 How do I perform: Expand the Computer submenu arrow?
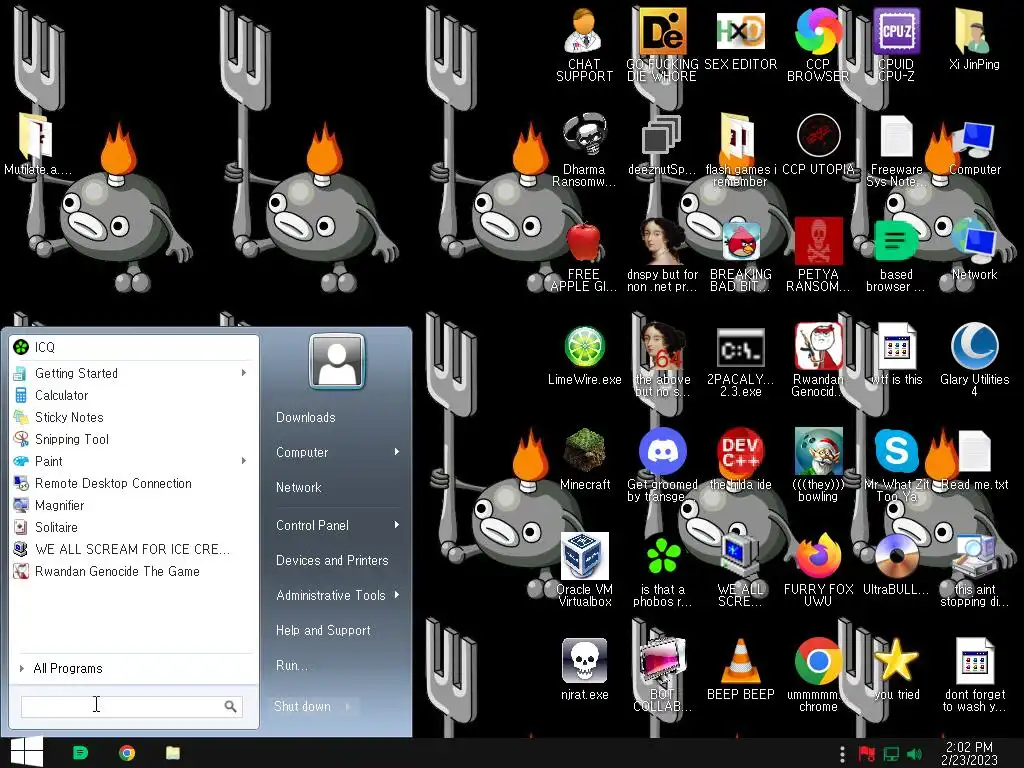click(x=396, y=452)
